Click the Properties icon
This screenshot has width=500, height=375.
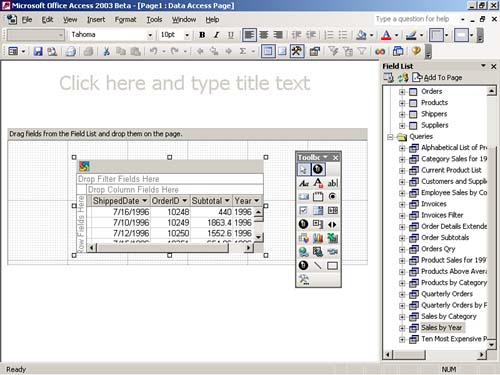pyautogui.click(x=314, y=51)
